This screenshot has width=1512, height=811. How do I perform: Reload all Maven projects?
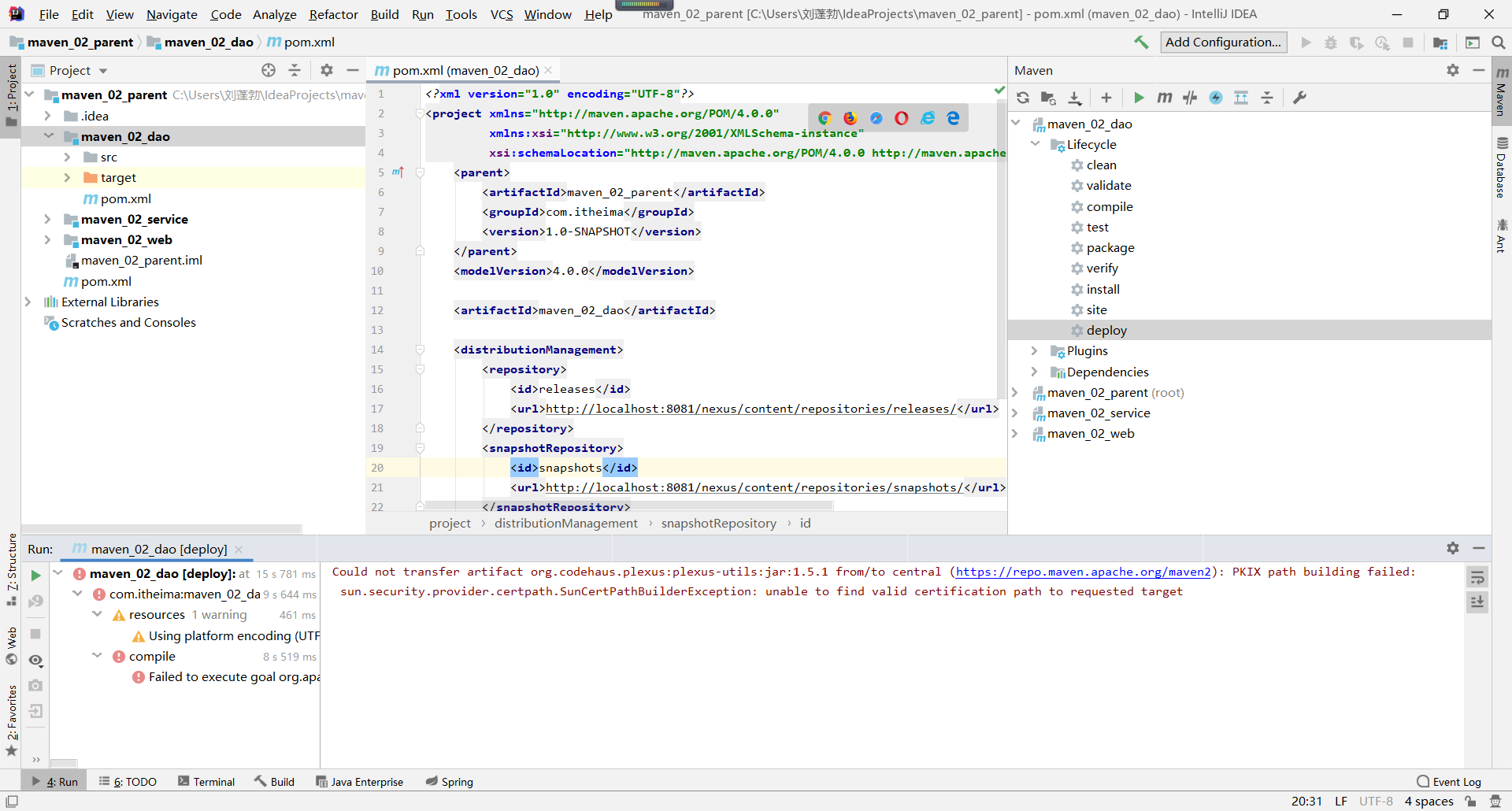(1022, 98)
